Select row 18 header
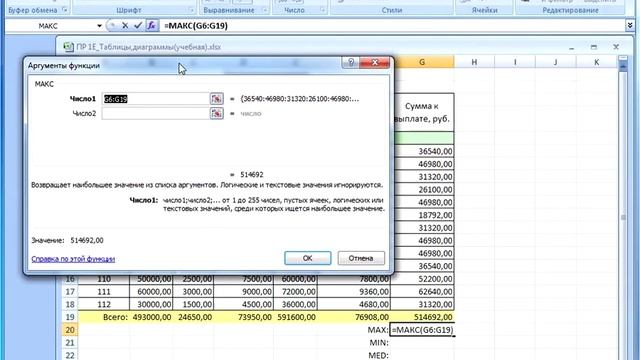The height and width of the screenshot is (360, 640). [70, 304]
